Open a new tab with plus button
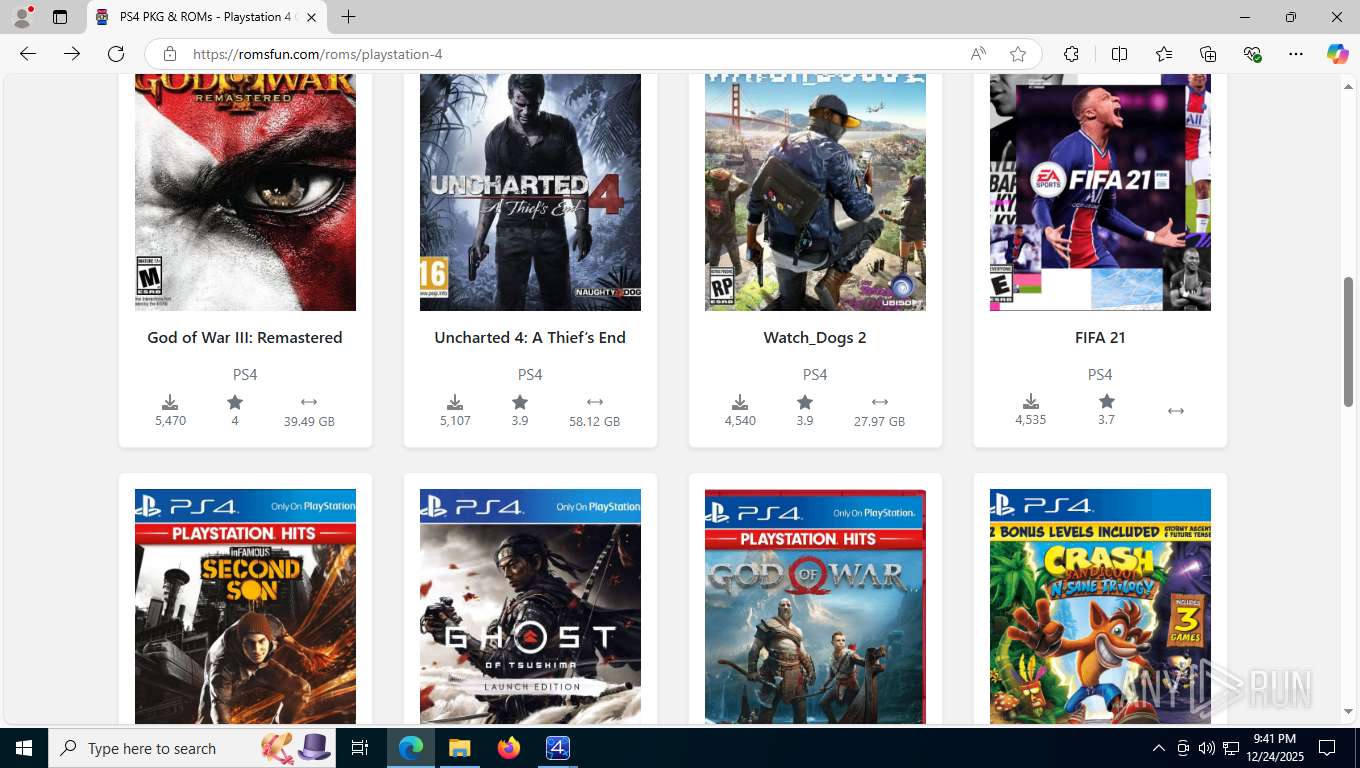The width and height of the screenshot is (1360, 768). coord(348,17)
